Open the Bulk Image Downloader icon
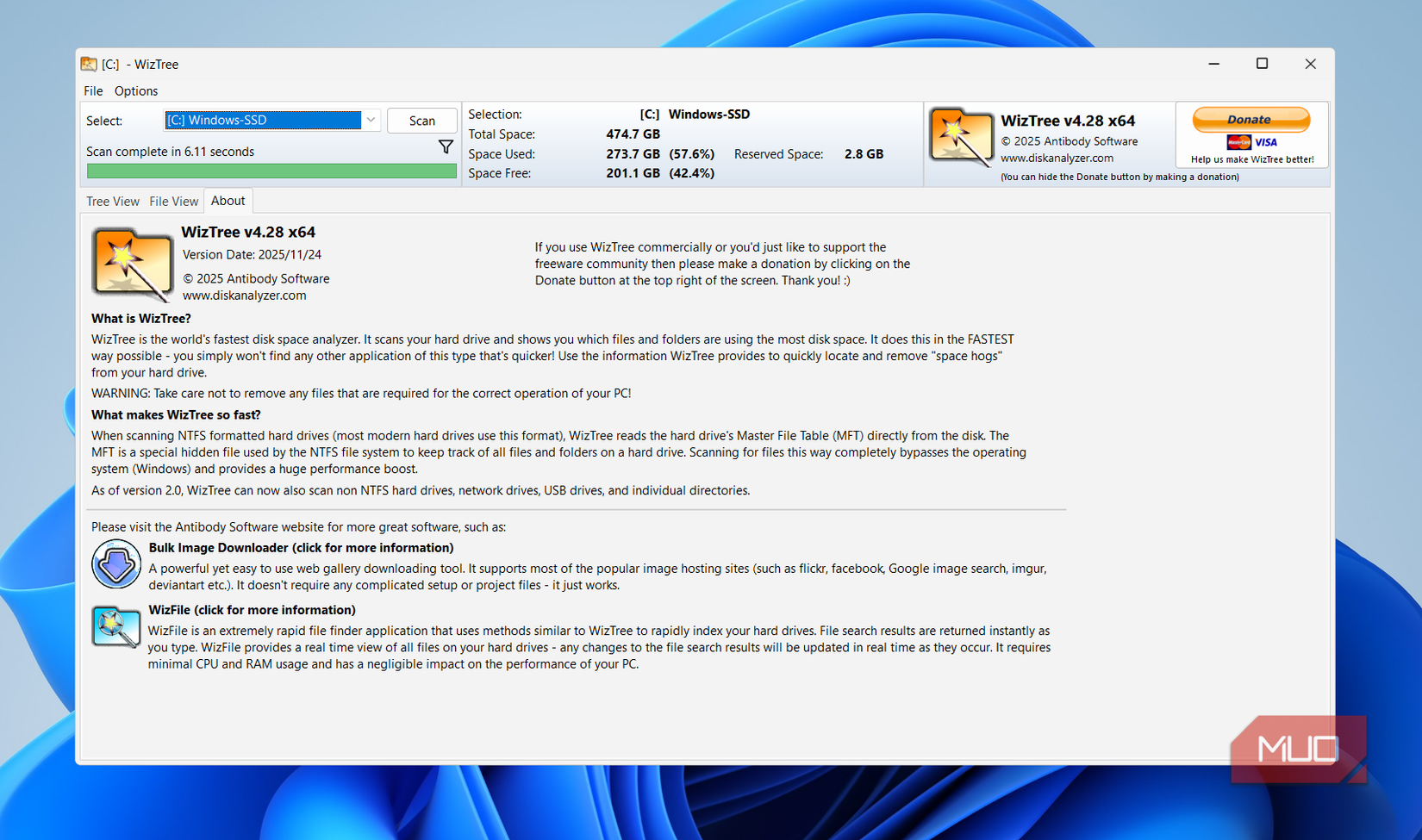 tap(116, 564)
